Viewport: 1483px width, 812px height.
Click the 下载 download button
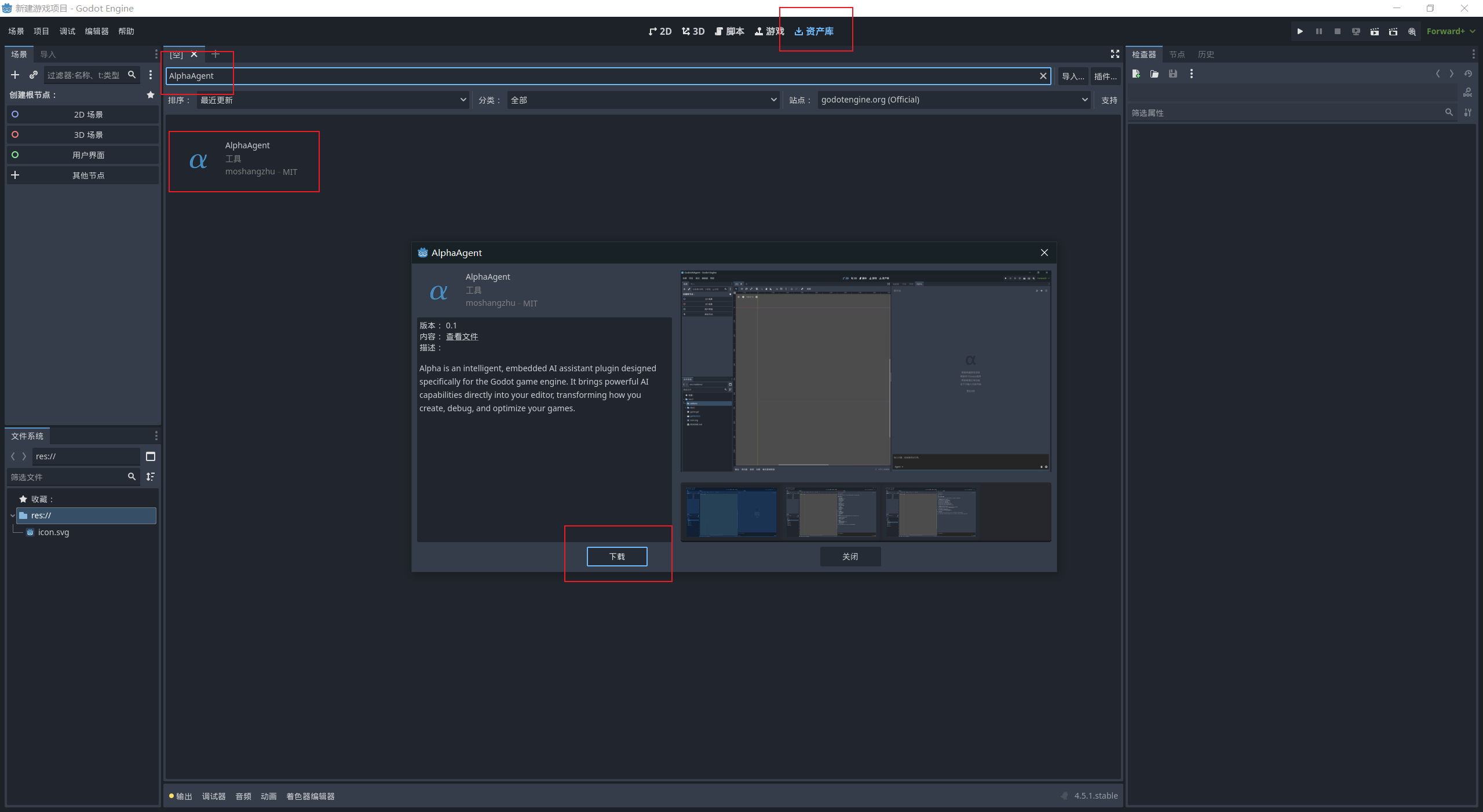(x=617, y=557)
